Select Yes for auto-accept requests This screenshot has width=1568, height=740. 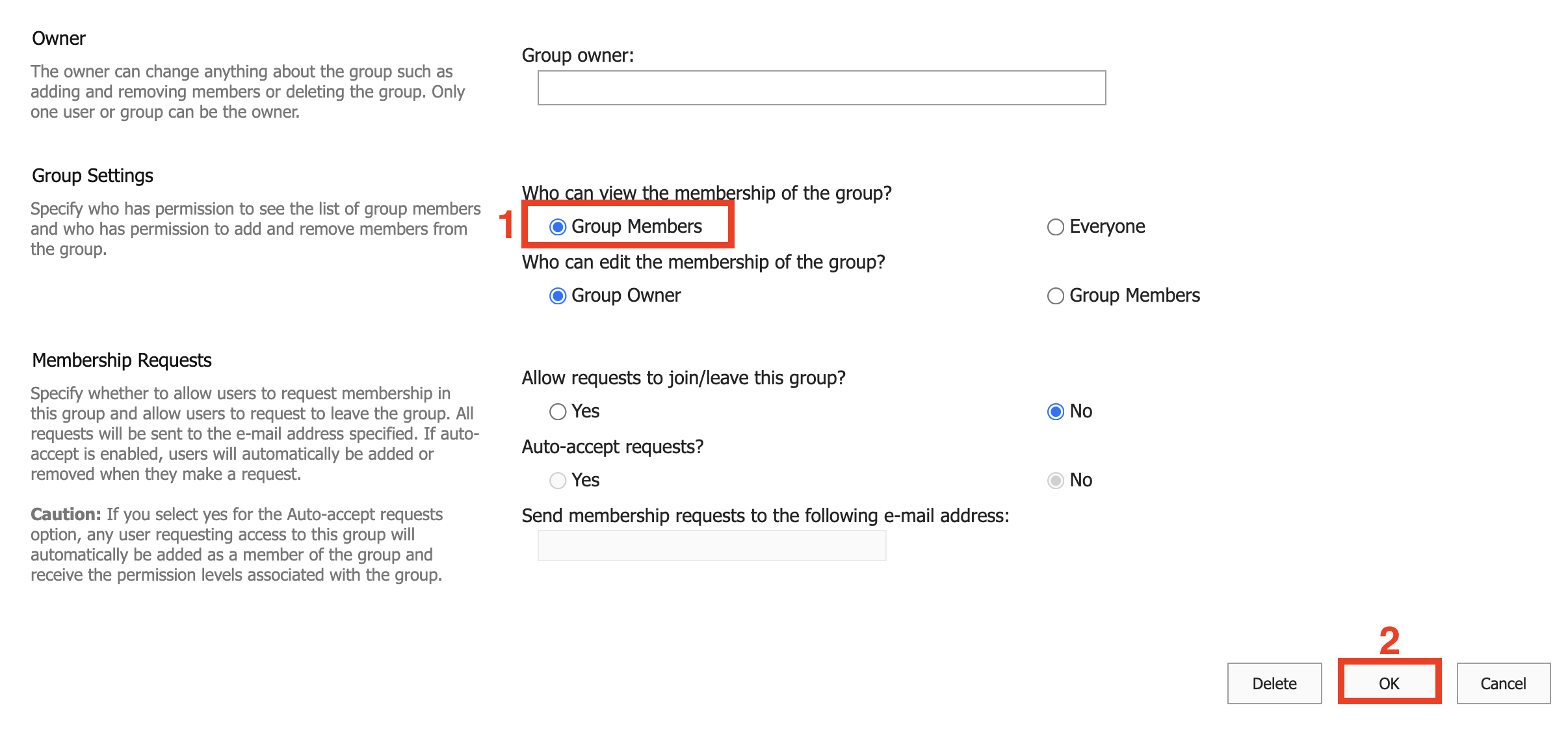(x=558, y=481)
